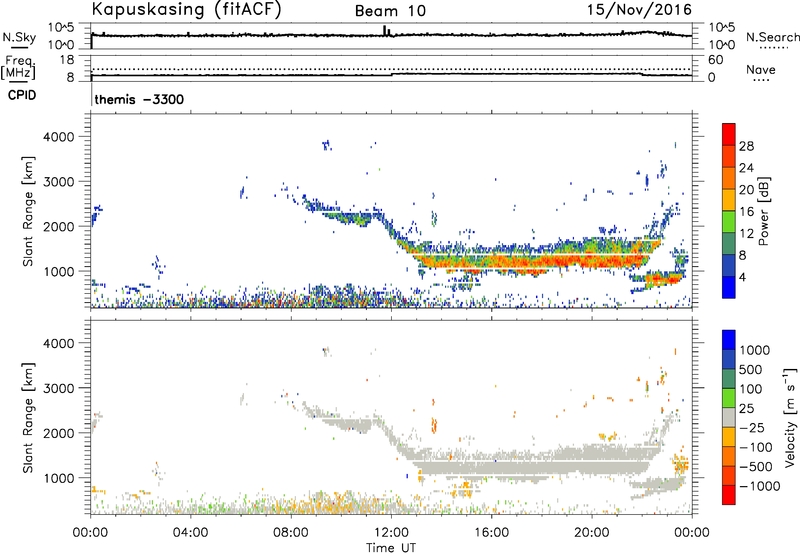Click the "12:00" time axis label

point(391,533)
